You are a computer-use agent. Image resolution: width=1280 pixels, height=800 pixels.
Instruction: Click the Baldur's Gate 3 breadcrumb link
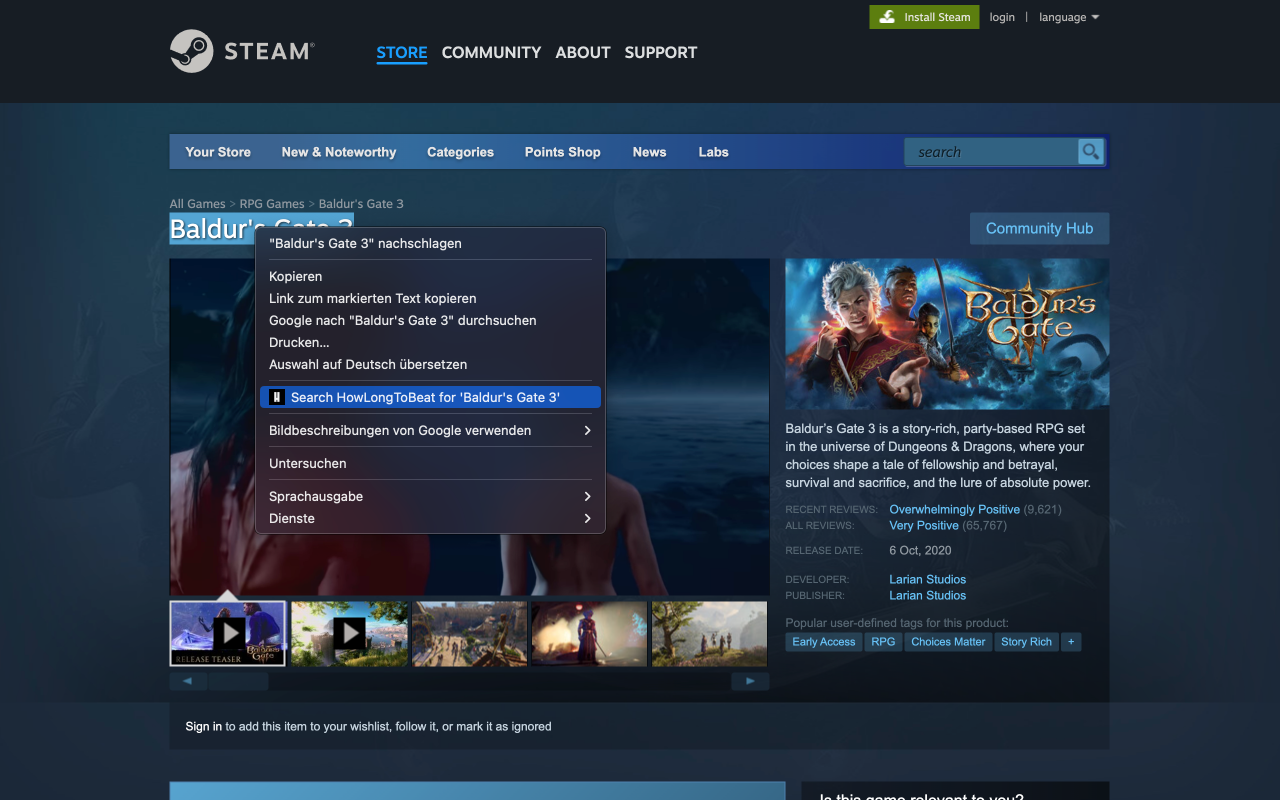361,204
